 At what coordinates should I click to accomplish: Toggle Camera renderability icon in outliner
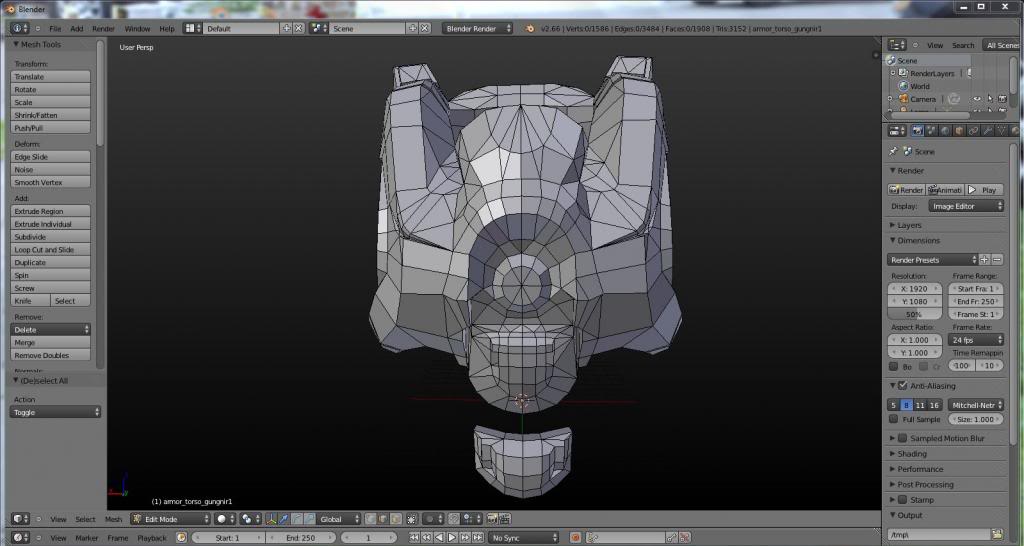tap(1002, 99)
